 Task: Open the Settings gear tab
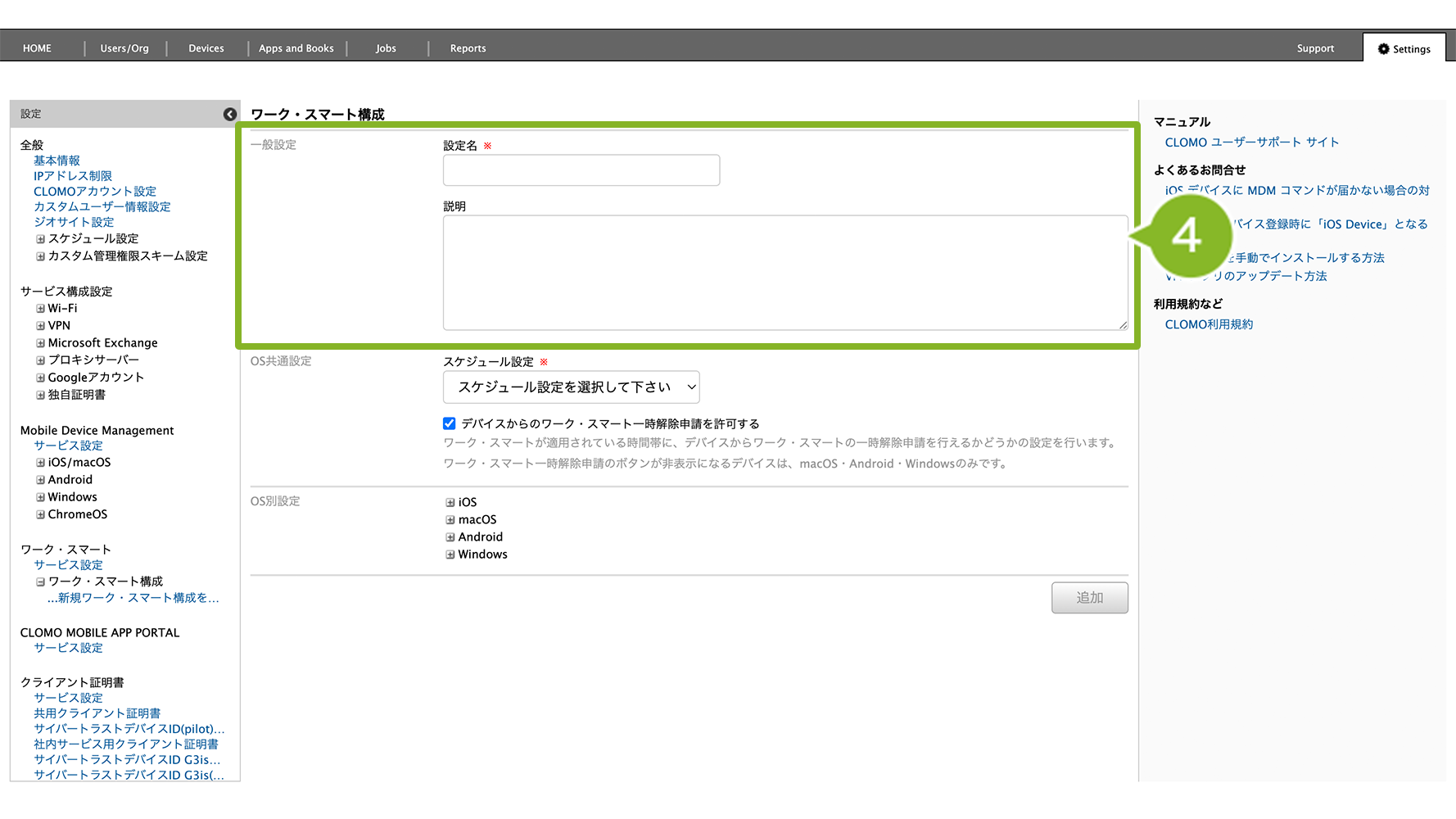click(x=1404, y=49)
